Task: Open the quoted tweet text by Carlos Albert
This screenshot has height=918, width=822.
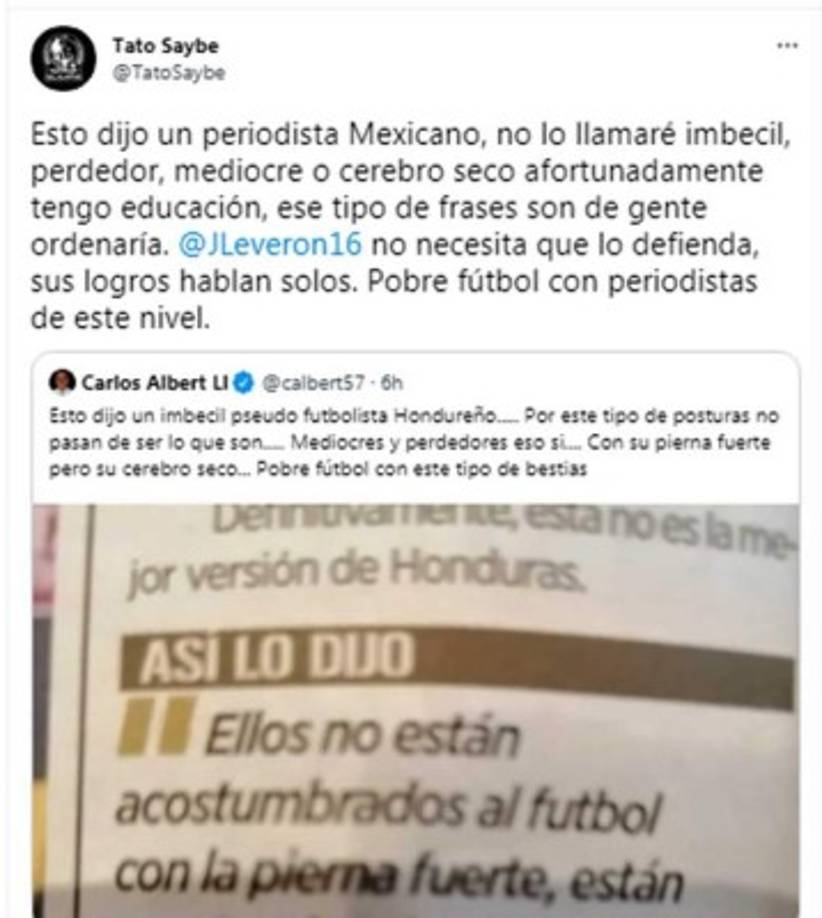Action: click(x=414, y=442)
